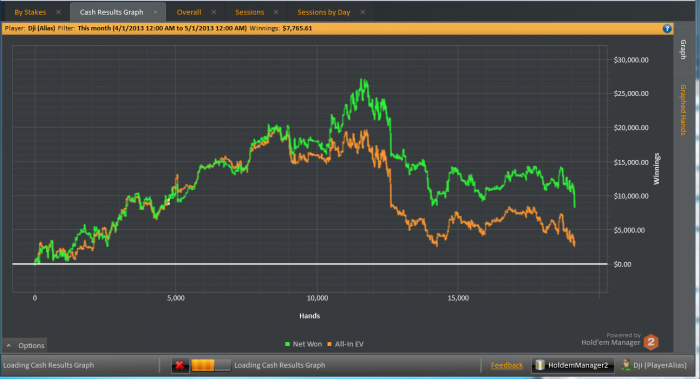
Task: Click the $0.00 axis label
Action: tap(622, 264)
